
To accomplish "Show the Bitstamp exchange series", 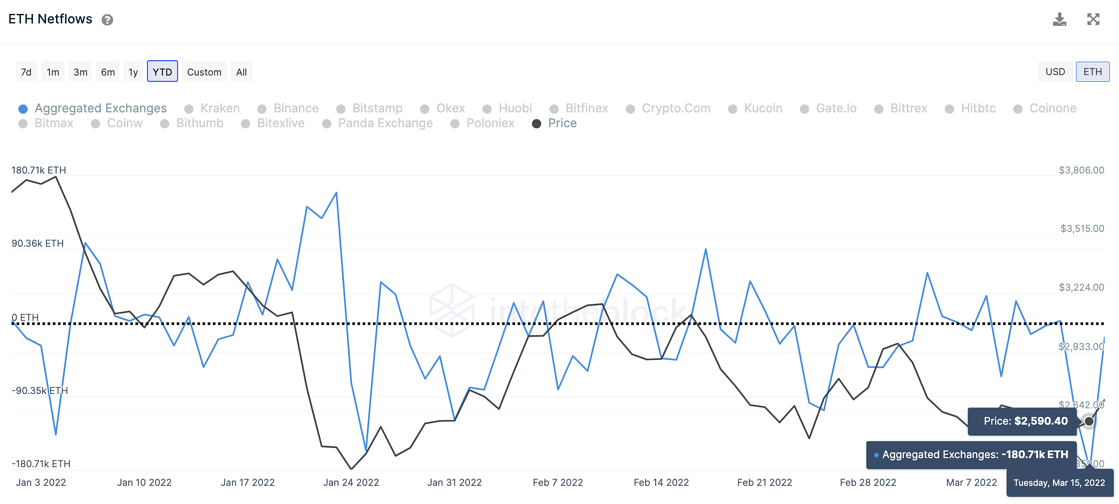I will pos(369,108).
